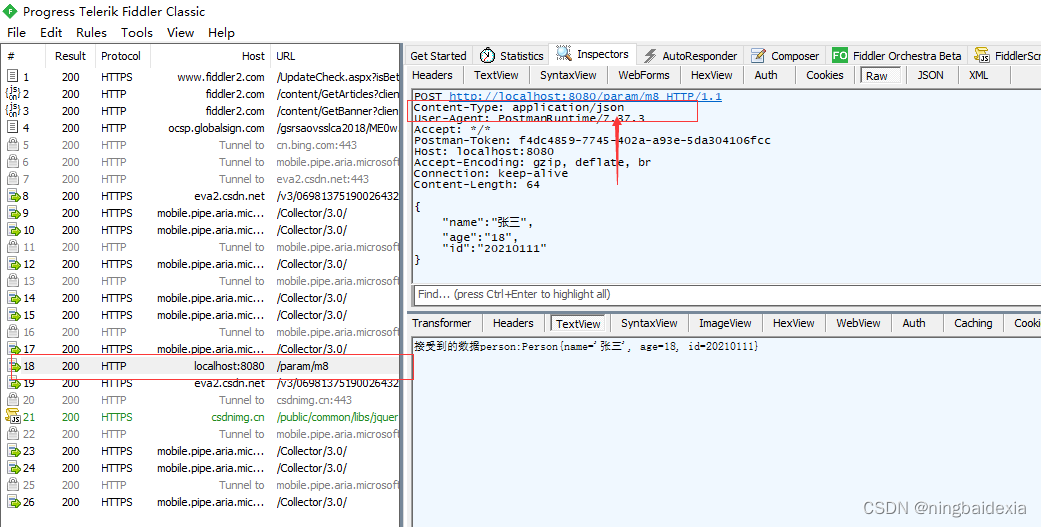Open request HexView inspector tab
Screen dimensions: 1041x527
[712, 75]
